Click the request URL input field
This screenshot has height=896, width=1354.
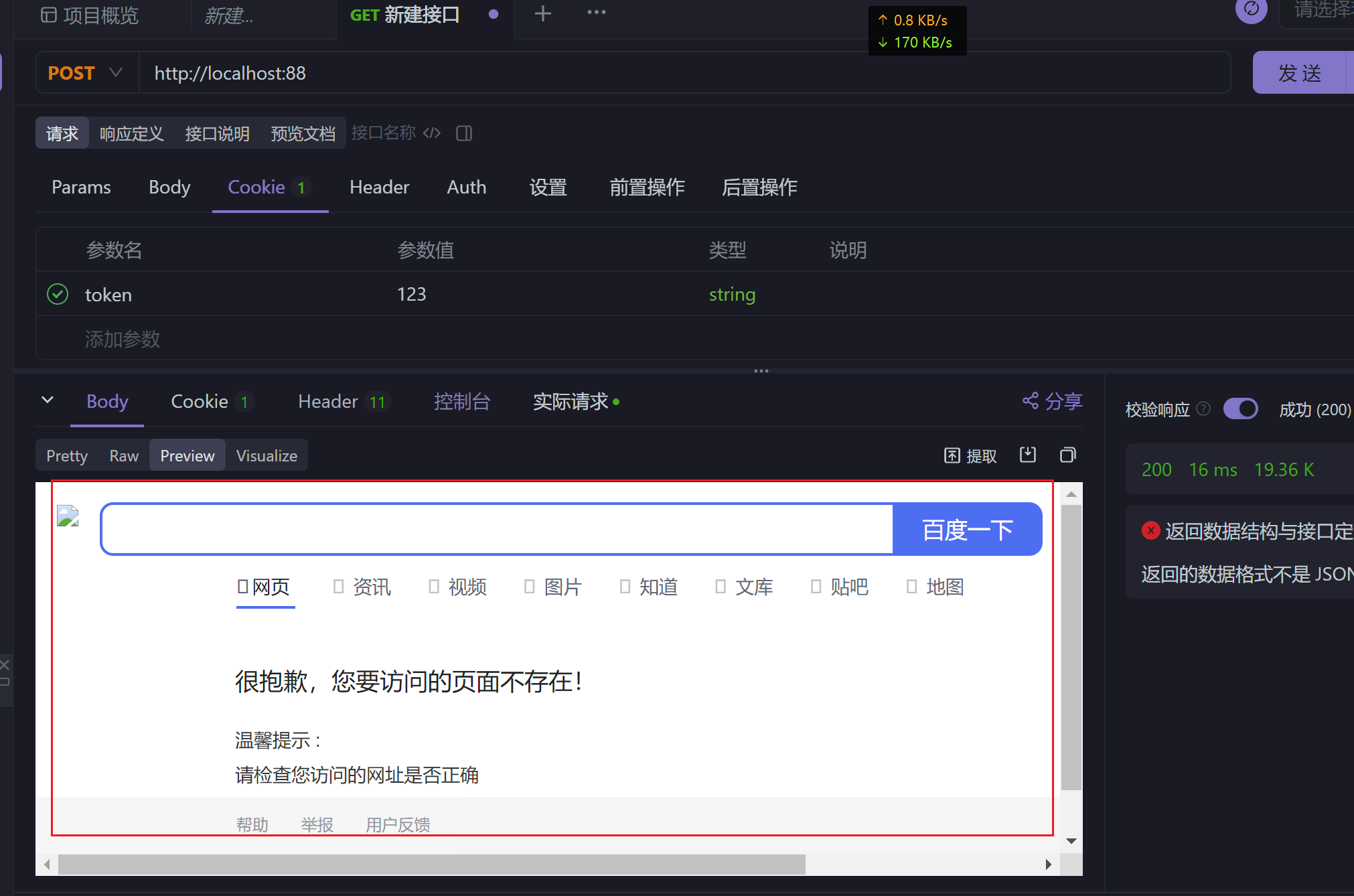coord(684,72)
